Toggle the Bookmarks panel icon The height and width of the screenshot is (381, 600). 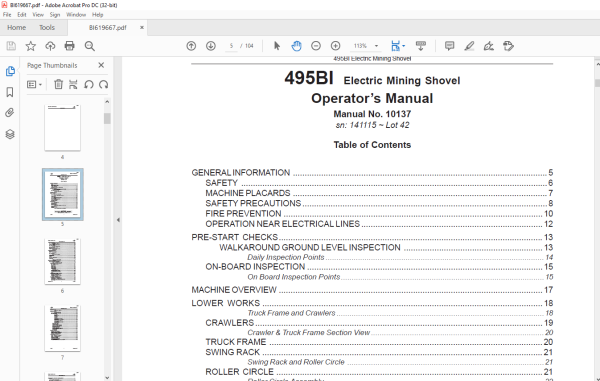tap(10, 92)
